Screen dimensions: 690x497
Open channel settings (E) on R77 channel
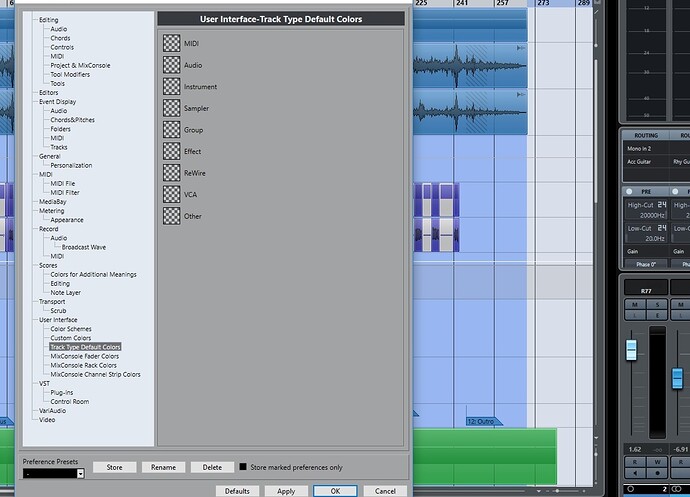tap(657, 315)
